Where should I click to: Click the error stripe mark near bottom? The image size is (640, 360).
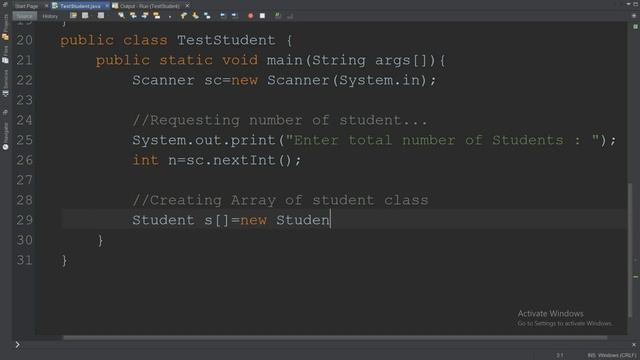636,277
